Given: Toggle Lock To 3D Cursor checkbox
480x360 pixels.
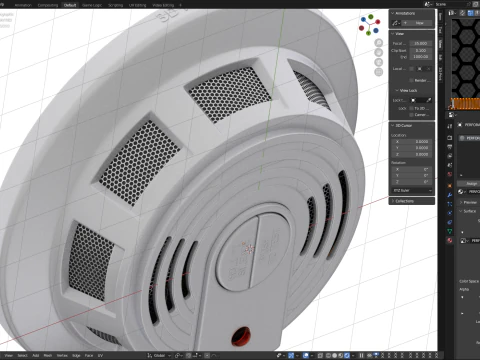Looking at the screenshot, I should click(x=412, y=108).
